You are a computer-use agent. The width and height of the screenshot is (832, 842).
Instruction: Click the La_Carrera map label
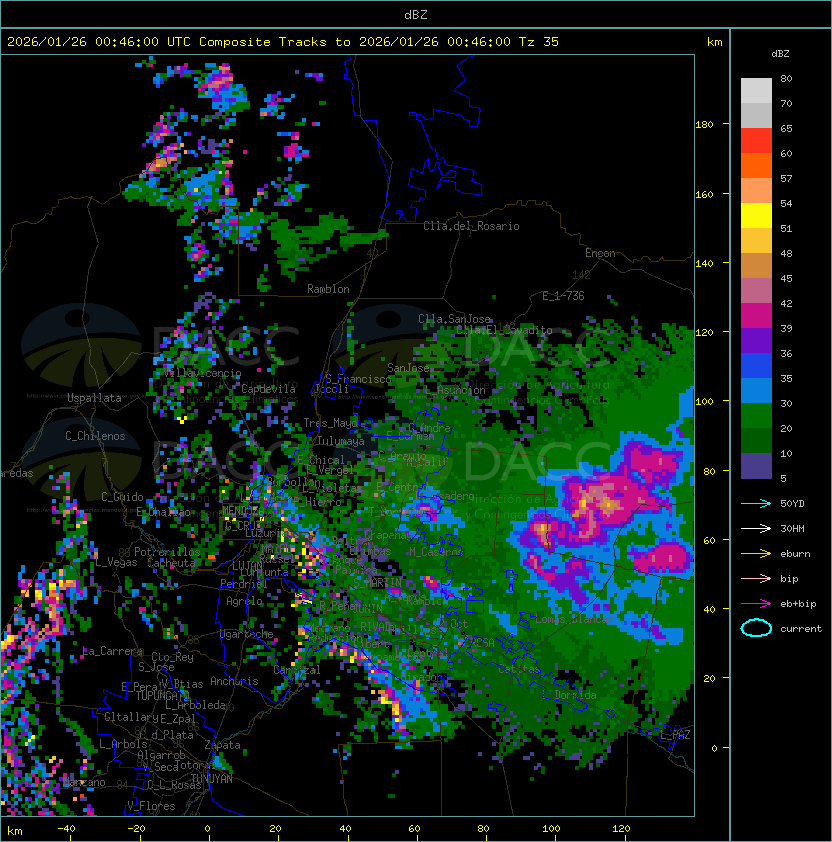pos(113,651)
